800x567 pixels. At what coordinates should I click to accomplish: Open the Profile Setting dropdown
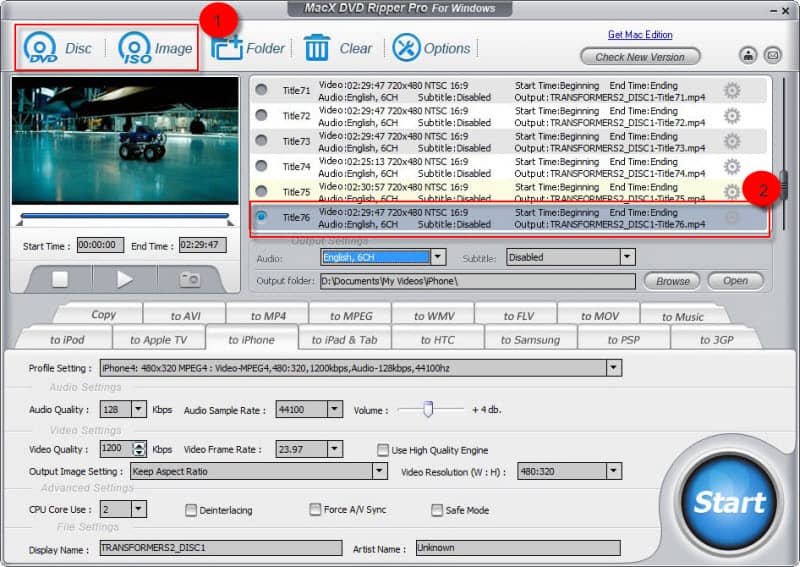pos(614,368)
